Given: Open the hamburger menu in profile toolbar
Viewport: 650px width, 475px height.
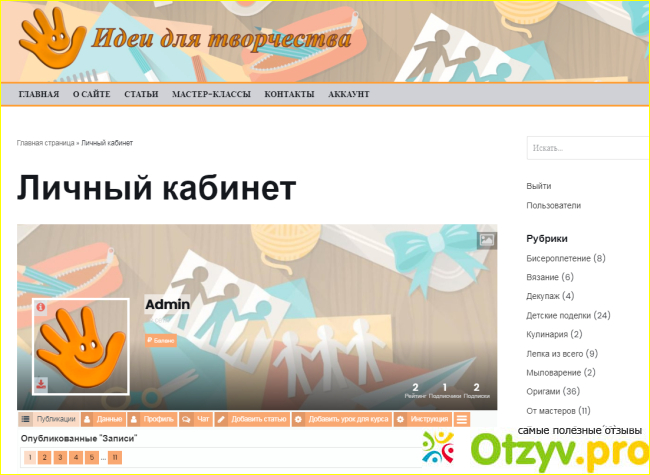Looking at the screenshot, I should pos(462,419).
